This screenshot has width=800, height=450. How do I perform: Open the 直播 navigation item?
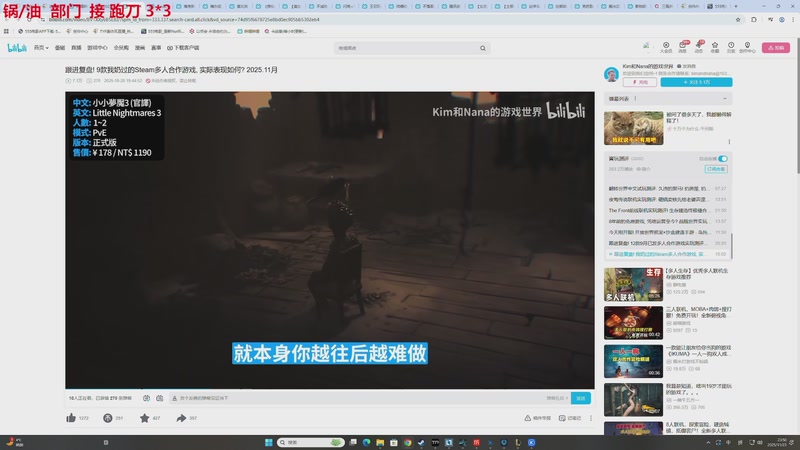(x=76, y=47)
